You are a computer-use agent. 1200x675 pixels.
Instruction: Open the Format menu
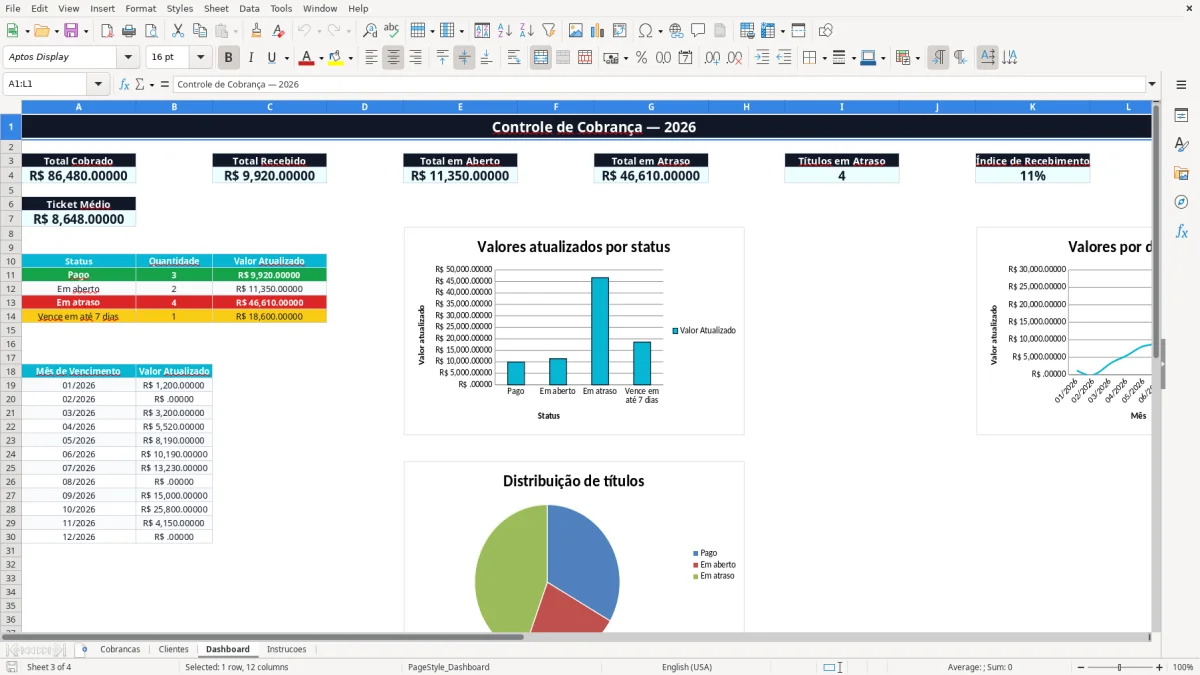pos(141,8)
